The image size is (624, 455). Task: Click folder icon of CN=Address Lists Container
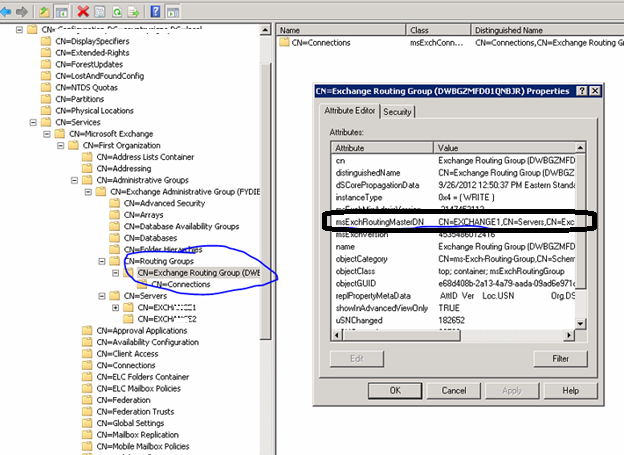(87, 157)
